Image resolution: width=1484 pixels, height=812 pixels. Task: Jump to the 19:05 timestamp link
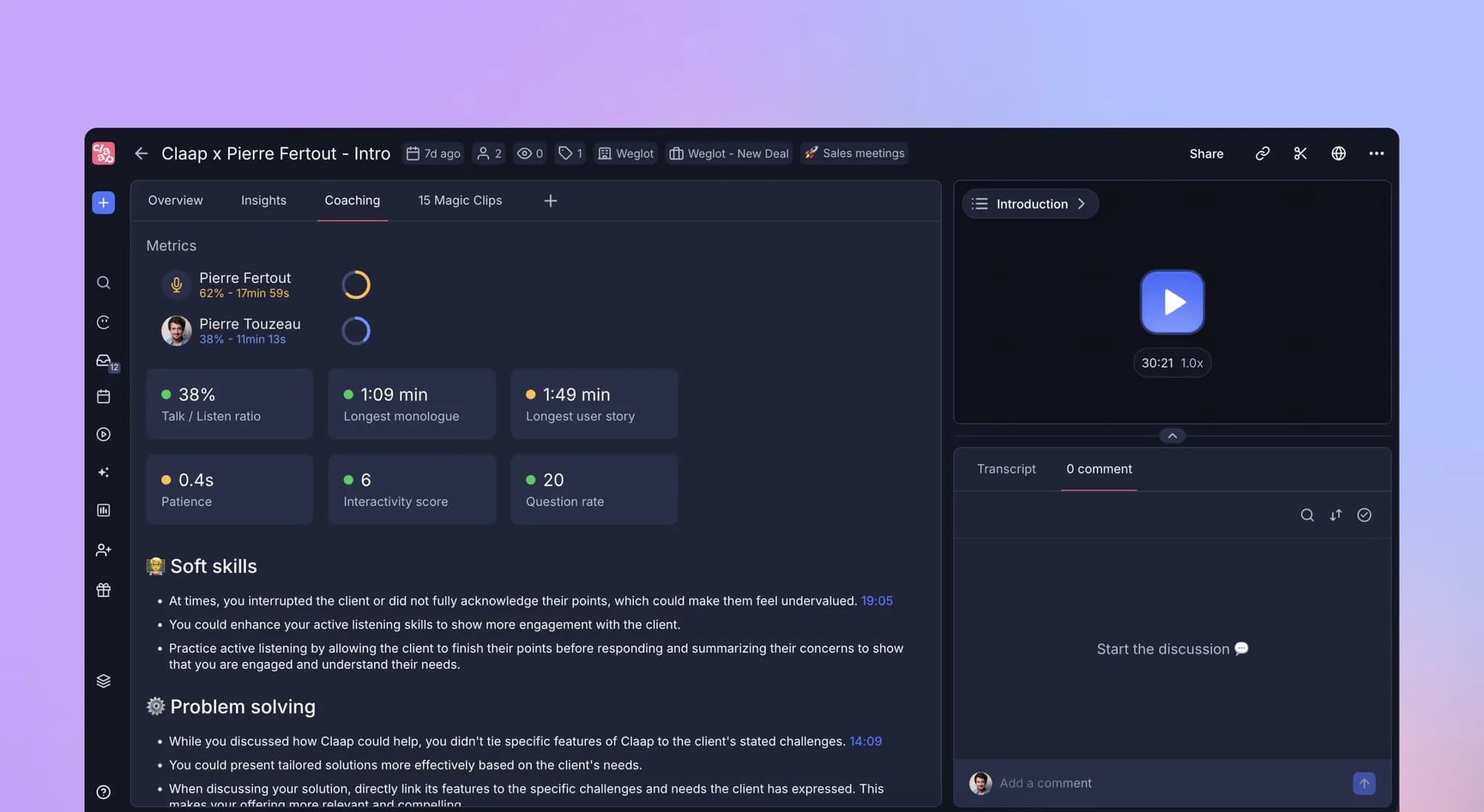tap(877, 600)
